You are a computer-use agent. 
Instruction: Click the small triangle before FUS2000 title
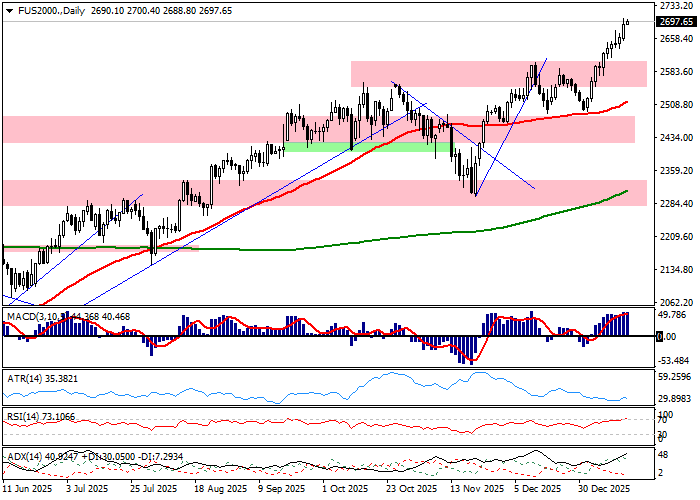(6, 9)
